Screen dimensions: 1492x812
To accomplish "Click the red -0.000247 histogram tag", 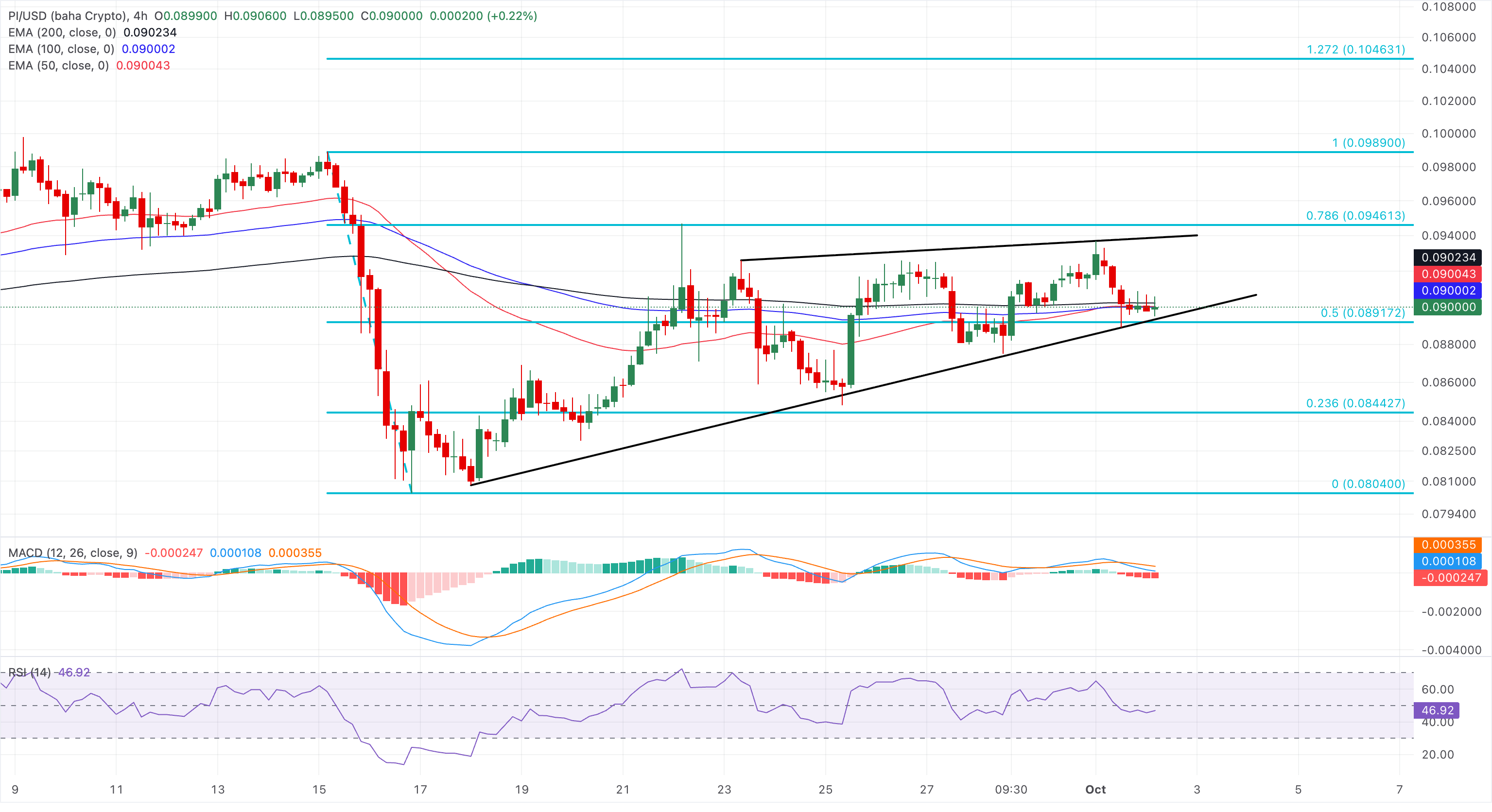I will [x=1450, y=578].
